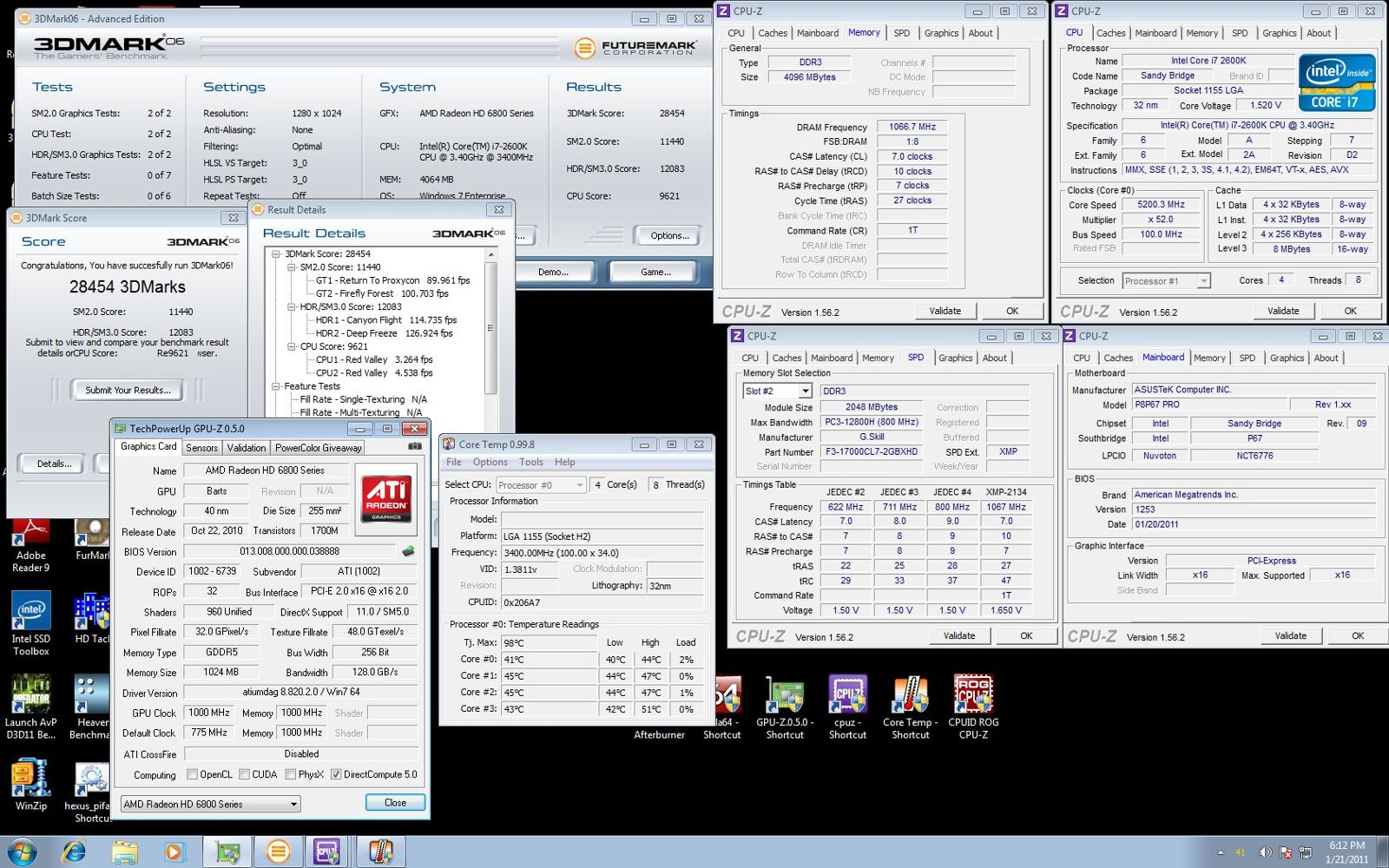Click the volume speaker tray icon
This screenshot has height=868, width=1389.
point(1266,853)
